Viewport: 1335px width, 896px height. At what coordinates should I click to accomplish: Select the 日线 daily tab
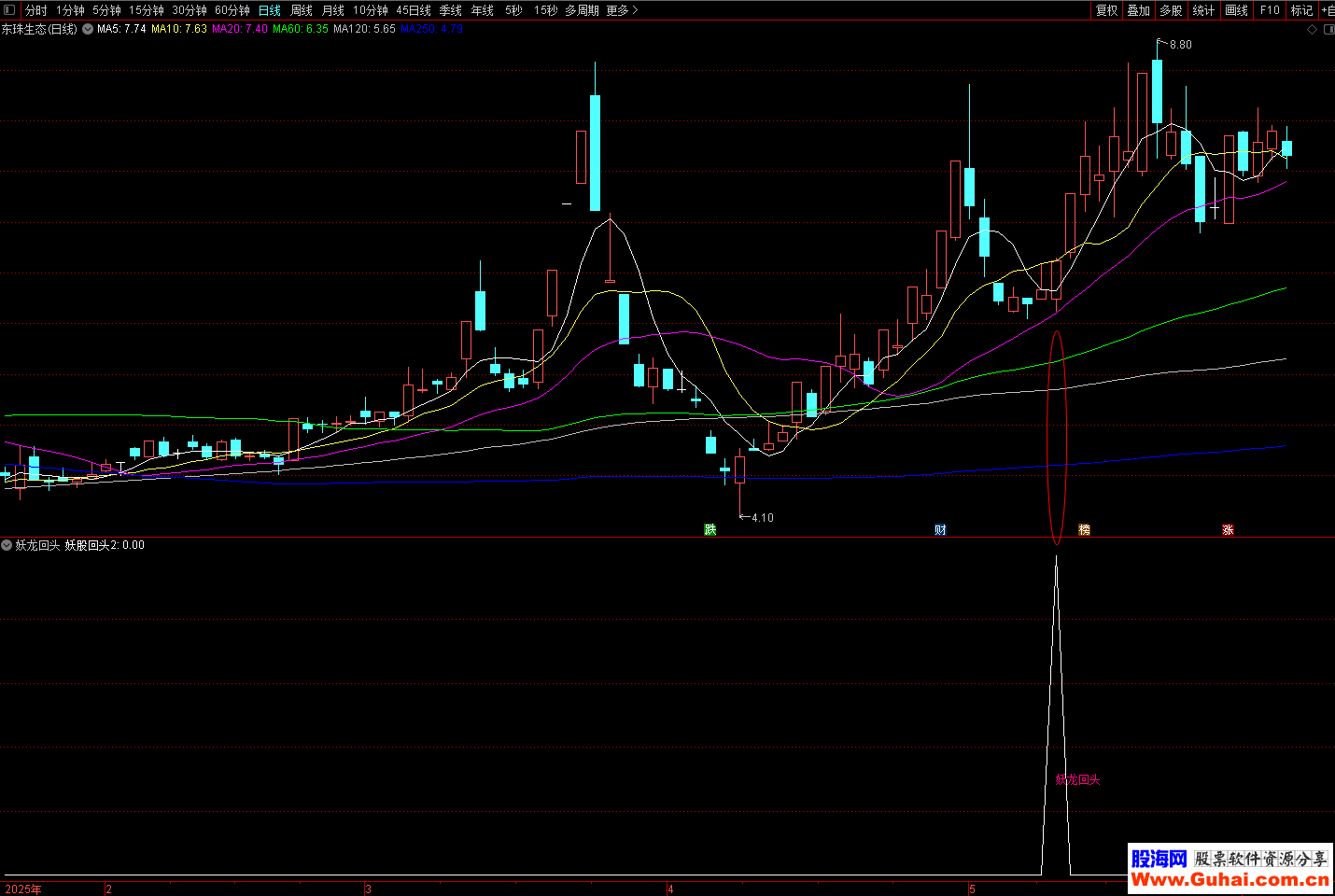[270, 10]
